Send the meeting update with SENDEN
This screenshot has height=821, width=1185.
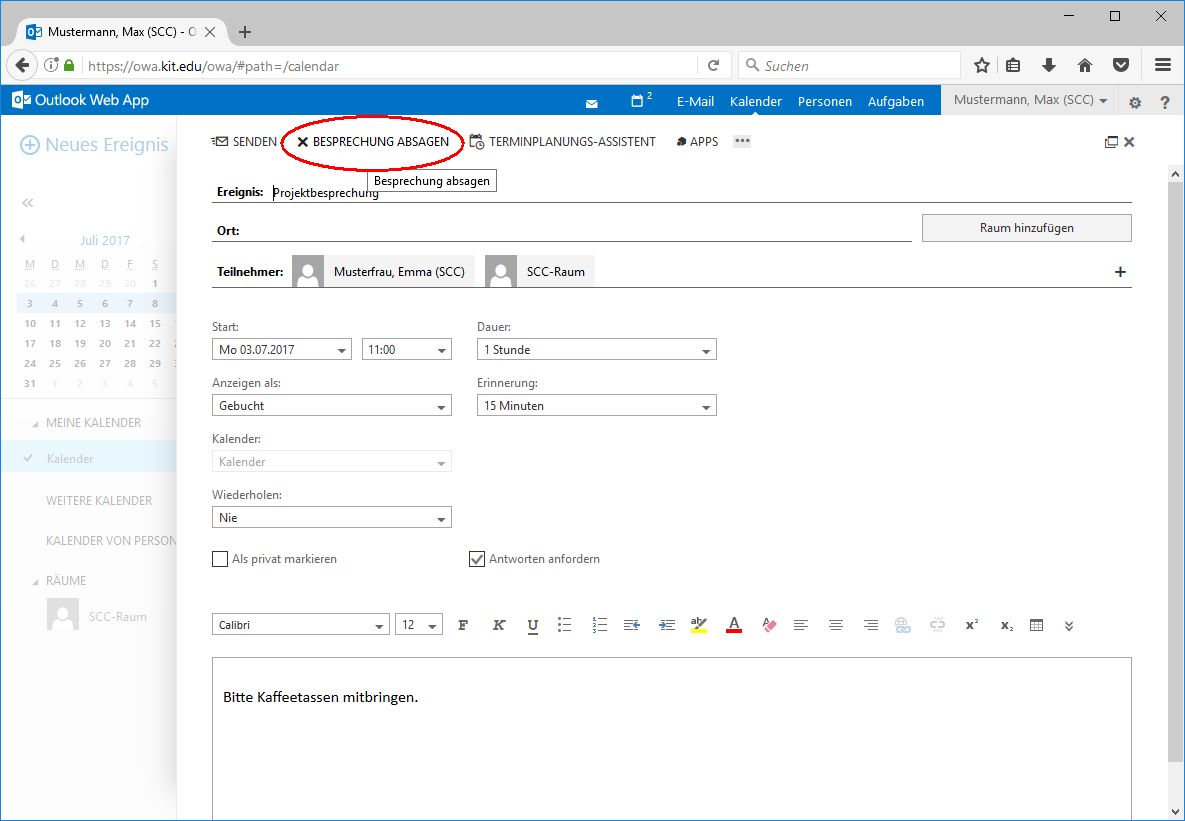[244, 141]
